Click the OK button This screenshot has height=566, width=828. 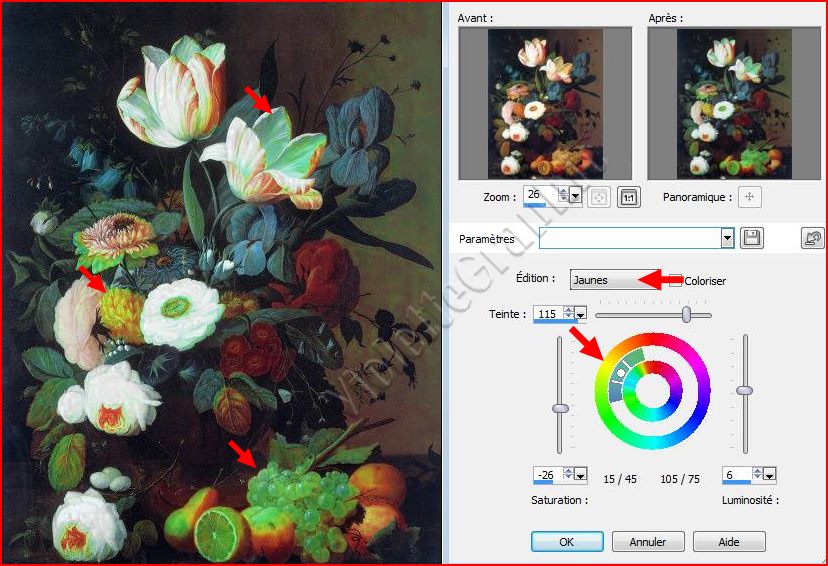coord(567,541)
